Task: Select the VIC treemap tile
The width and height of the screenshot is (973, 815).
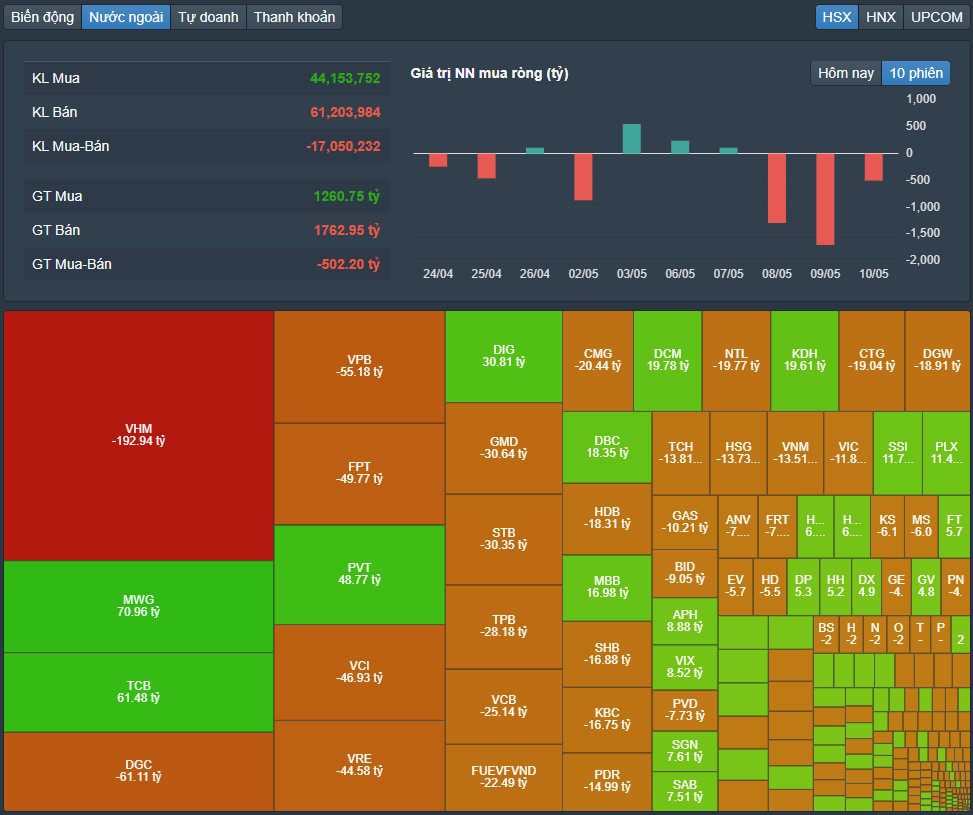Action: click(848, 453)
